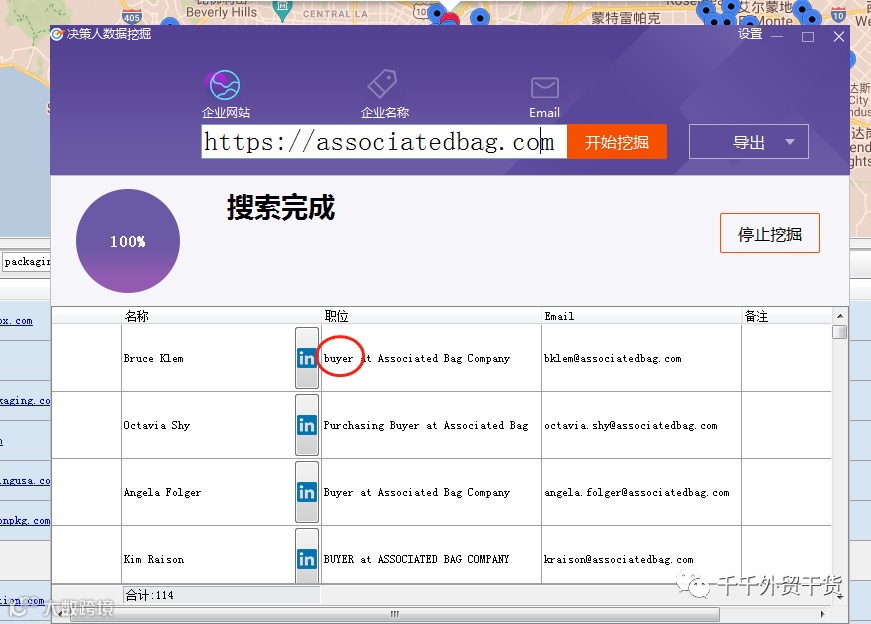
Task: Open the 设置 settings menu
Action: tap(750, 34)
